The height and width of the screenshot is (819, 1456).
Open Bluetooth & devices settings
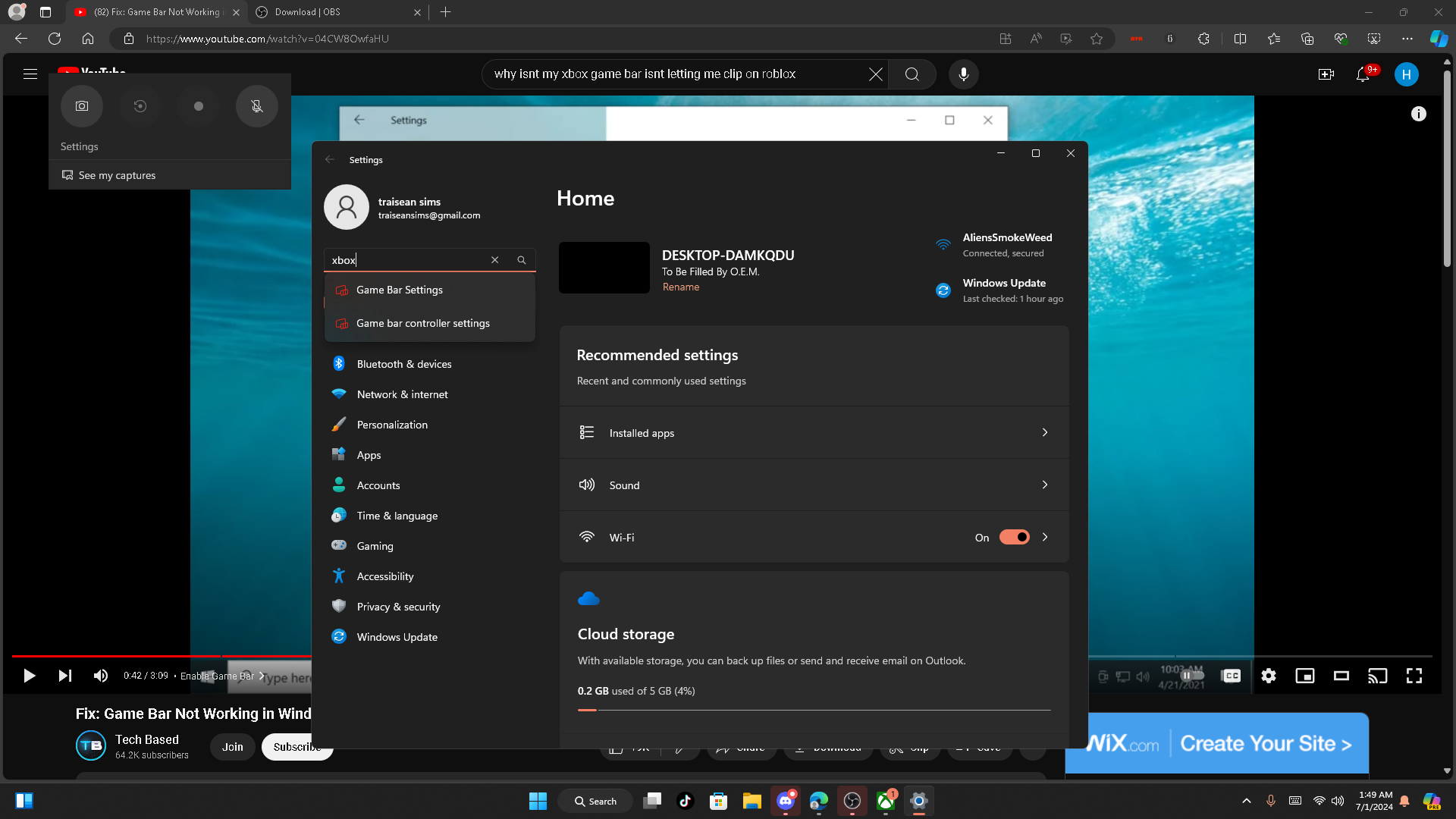click(430, 364)
